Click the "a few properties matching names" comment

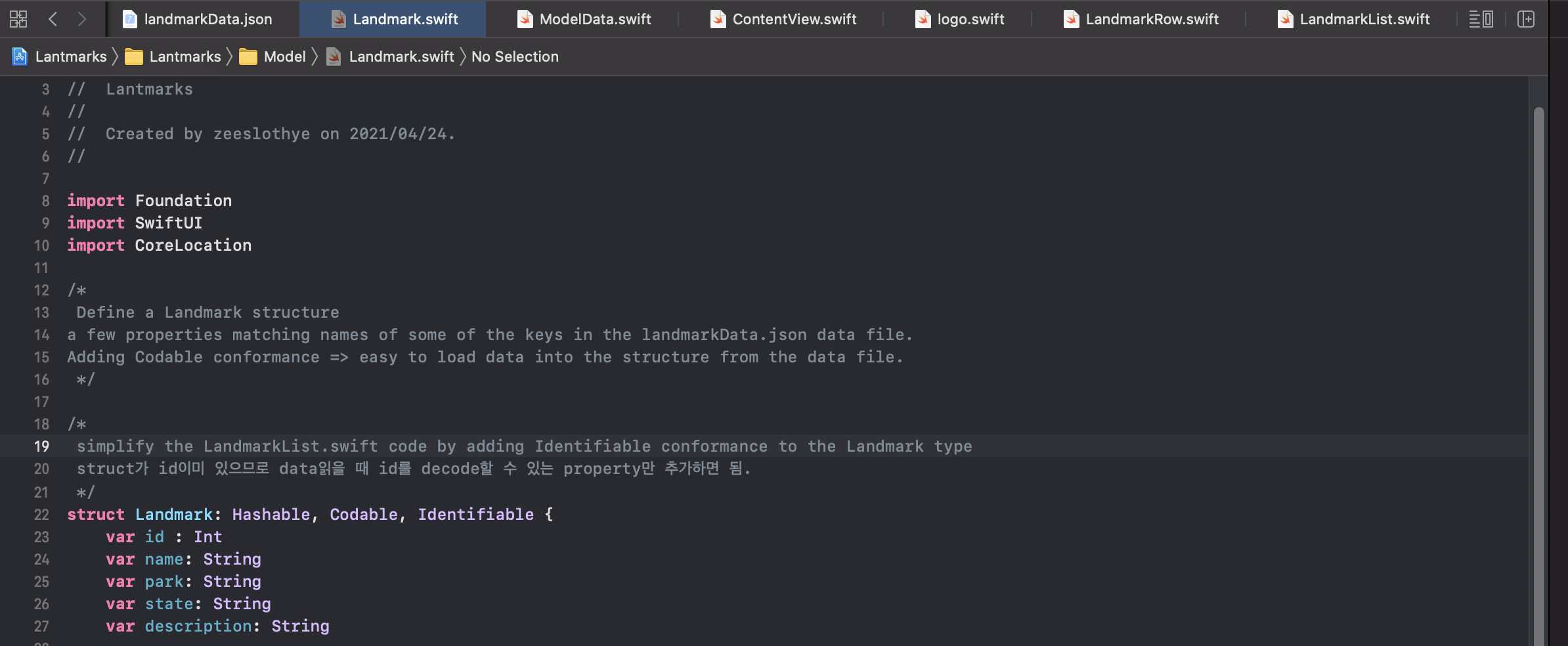[x=490, y=335]
